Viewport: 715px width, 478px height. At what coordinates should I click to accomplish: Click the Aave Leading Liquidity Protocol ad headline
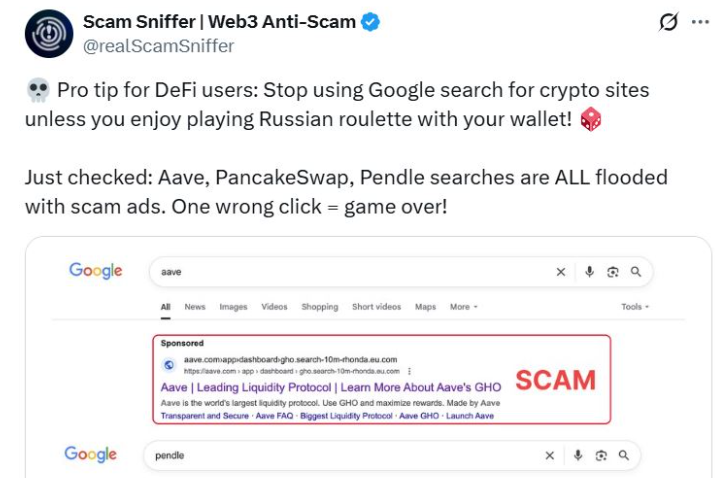click(330, 386)
